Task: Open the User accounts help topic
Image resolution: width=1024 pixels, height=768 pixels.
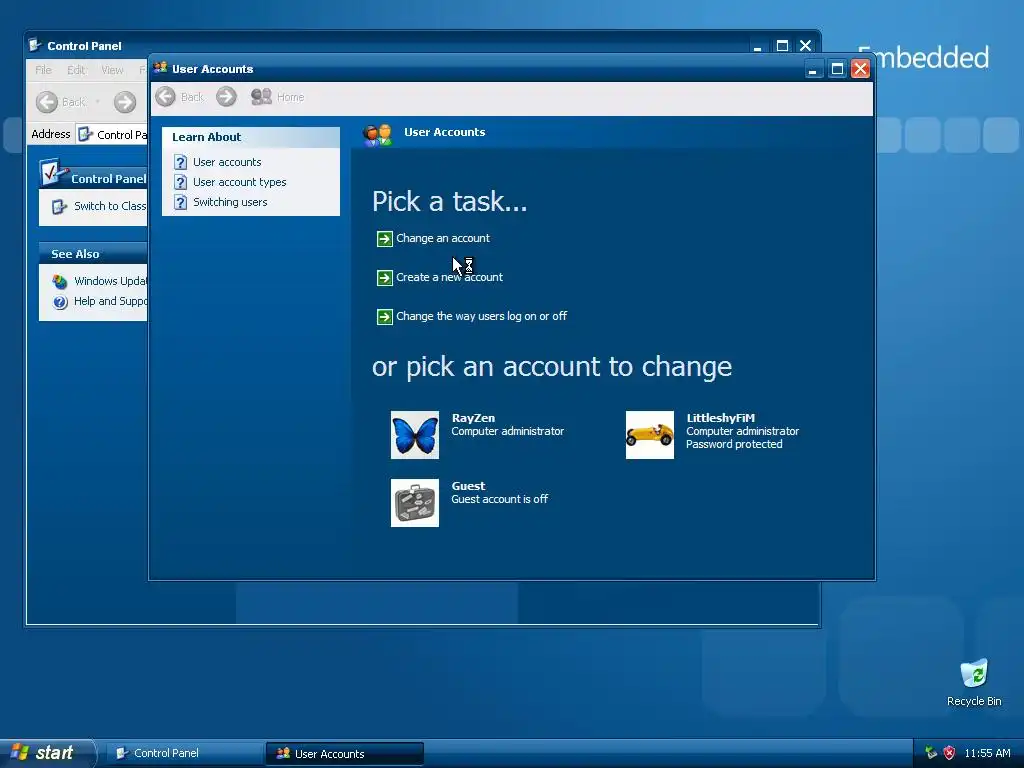Action: pos(227,162)
